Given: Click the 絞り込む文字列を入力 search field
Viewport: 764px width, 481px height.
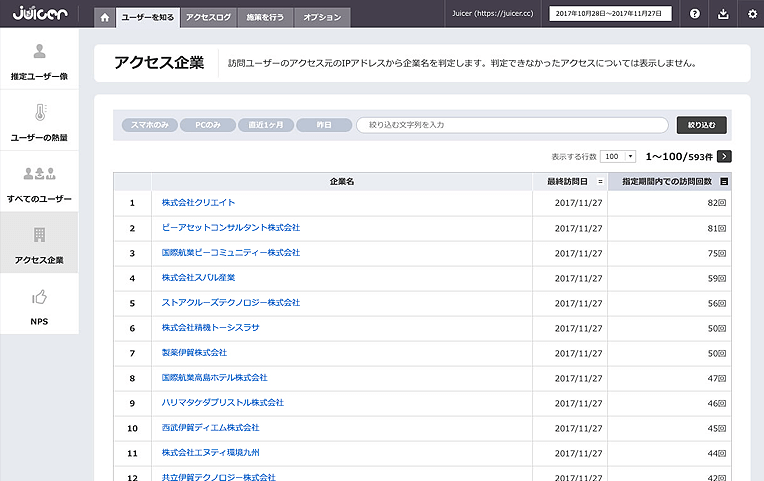Looking at the screenshot, I should pos(511,125).
